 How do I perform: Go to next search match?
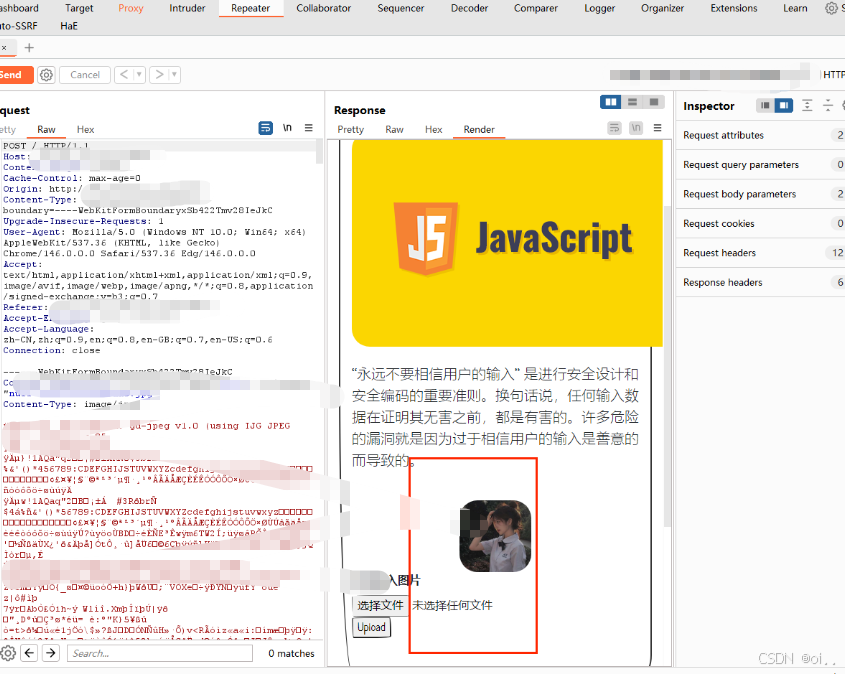point(51,653)
